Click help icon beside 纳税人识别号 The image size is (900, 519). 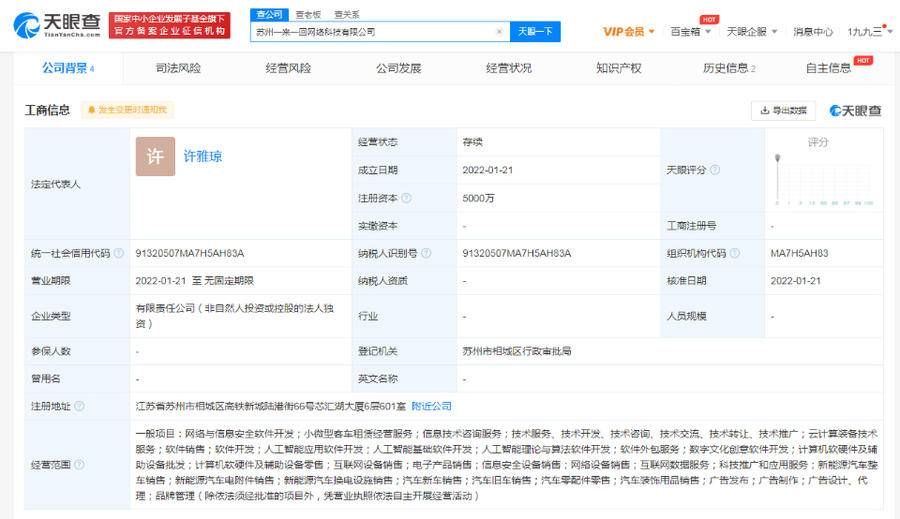426,253
